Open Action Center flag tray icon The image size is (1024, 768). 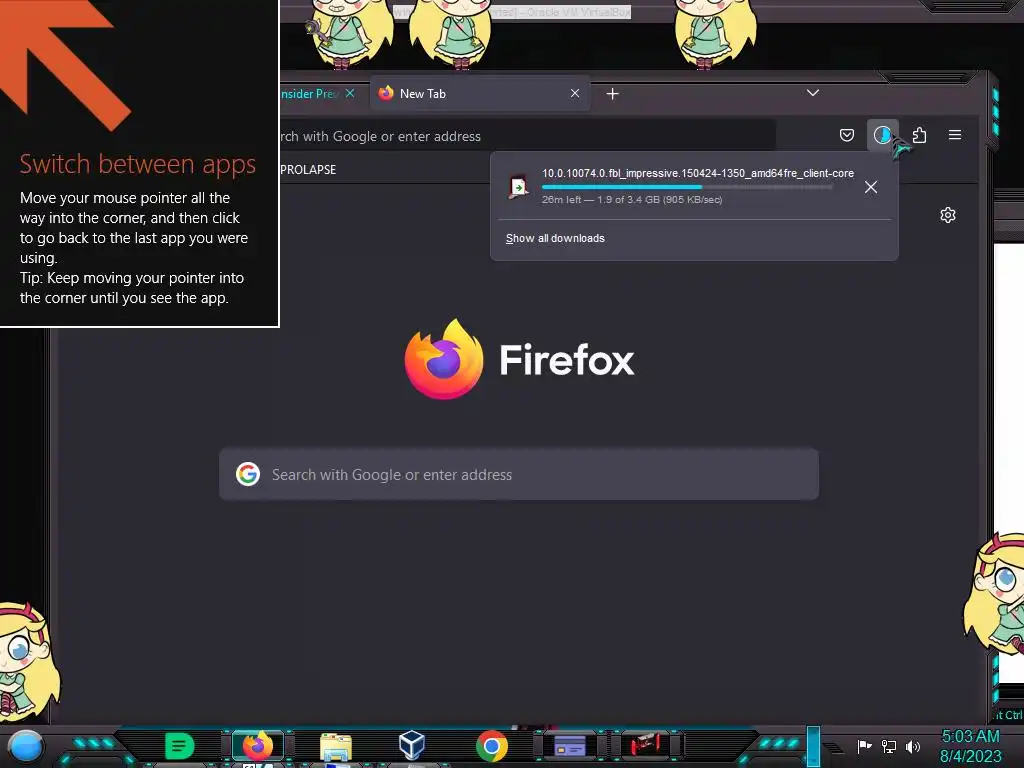pyautogui.click(x=865, y=746)
